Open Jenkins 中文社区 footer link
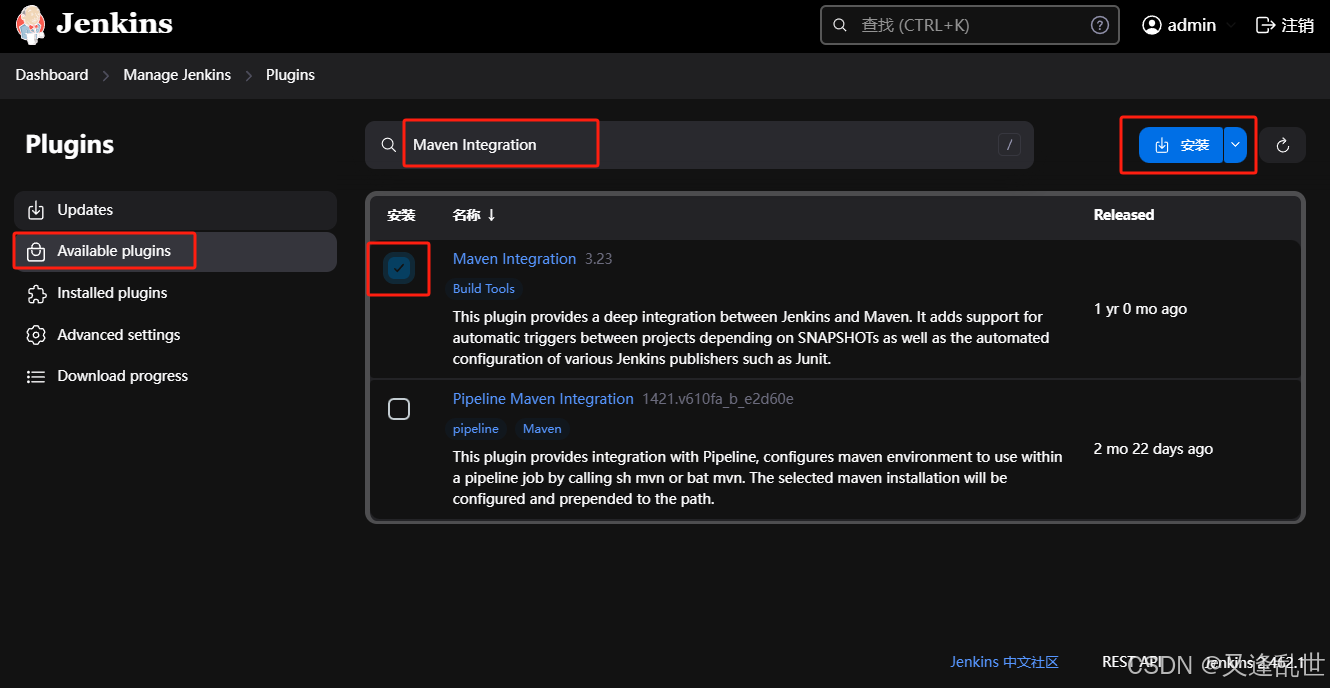1330x688 pixels. [1004, 662]
